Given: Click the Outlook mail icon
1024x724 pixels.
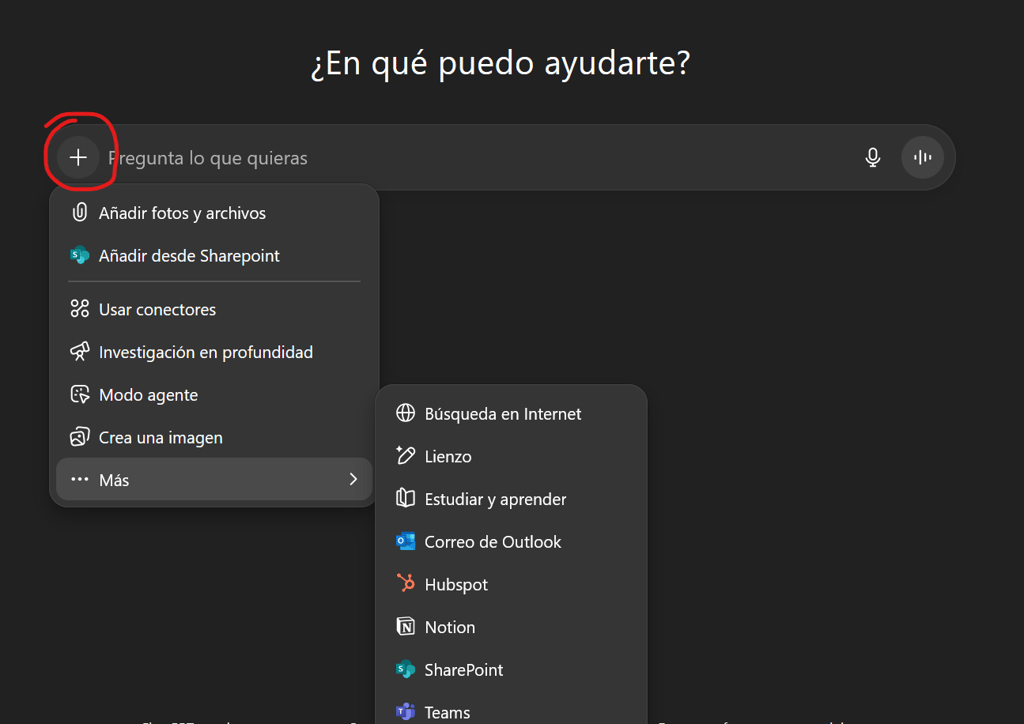Looking at the screenshot, I should click(x=405, y=542).
